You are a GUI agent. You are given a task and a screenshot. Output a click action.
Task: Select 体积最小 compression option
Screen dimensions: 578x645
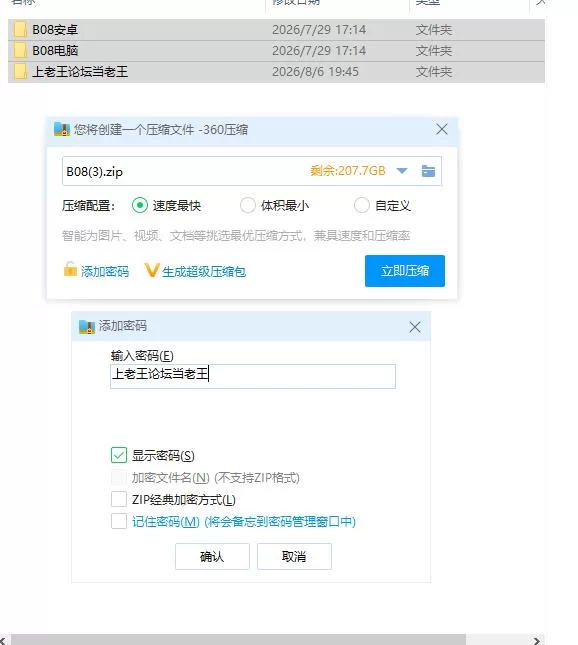coord(248,205)
